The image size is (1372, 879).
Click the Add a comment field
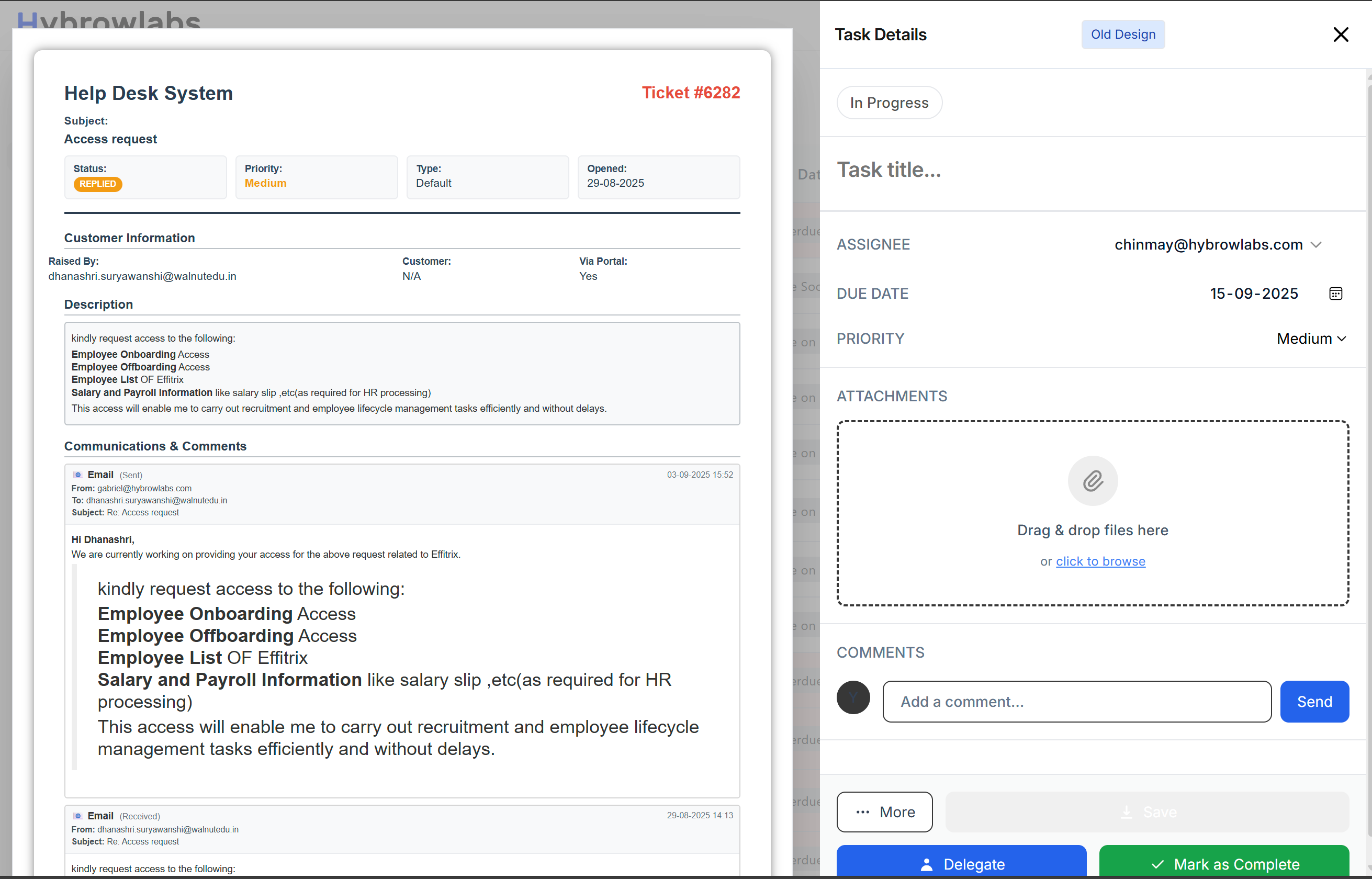(x=1076, y=702)
